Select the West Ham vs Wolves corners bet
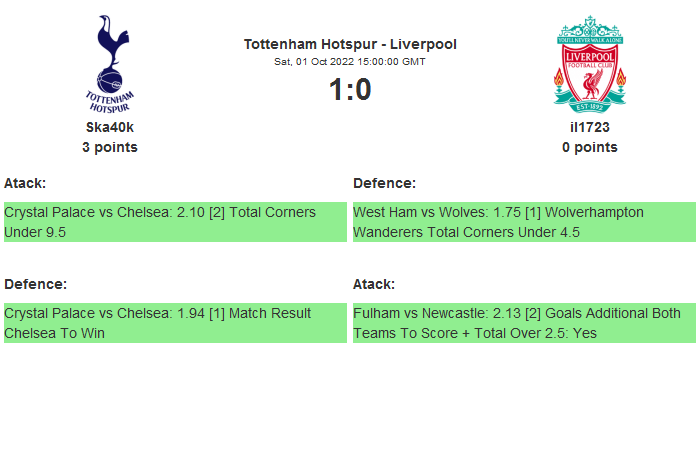This screenshot has width=700, height=460. 524,222
